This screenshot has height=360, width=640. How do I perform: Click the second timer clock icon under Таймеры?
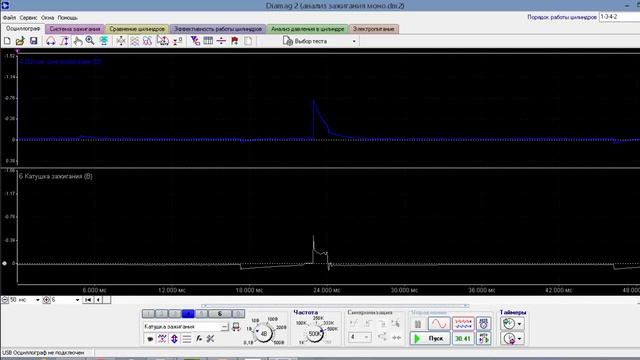click(509, 338)
